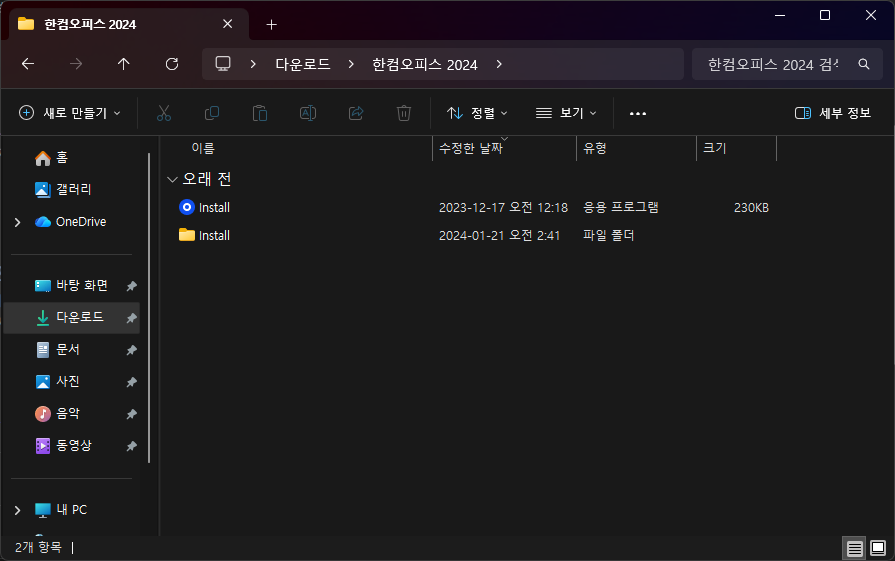Click the Share icon in toolbar
Viewport: 895px width, 561px height.
tap(356, 113)
